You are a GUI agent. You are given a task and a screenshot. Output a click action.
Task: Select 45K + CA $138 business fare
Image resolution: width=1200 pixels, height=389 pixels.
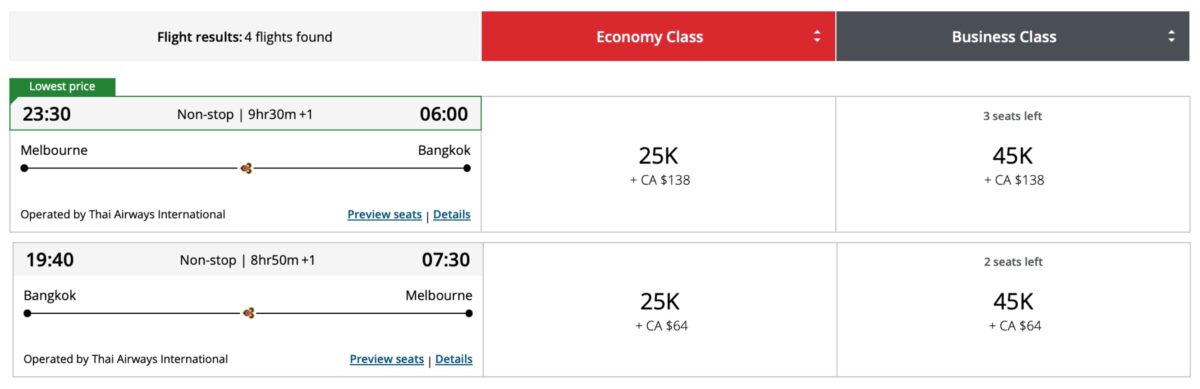(x=1013, y=165)
